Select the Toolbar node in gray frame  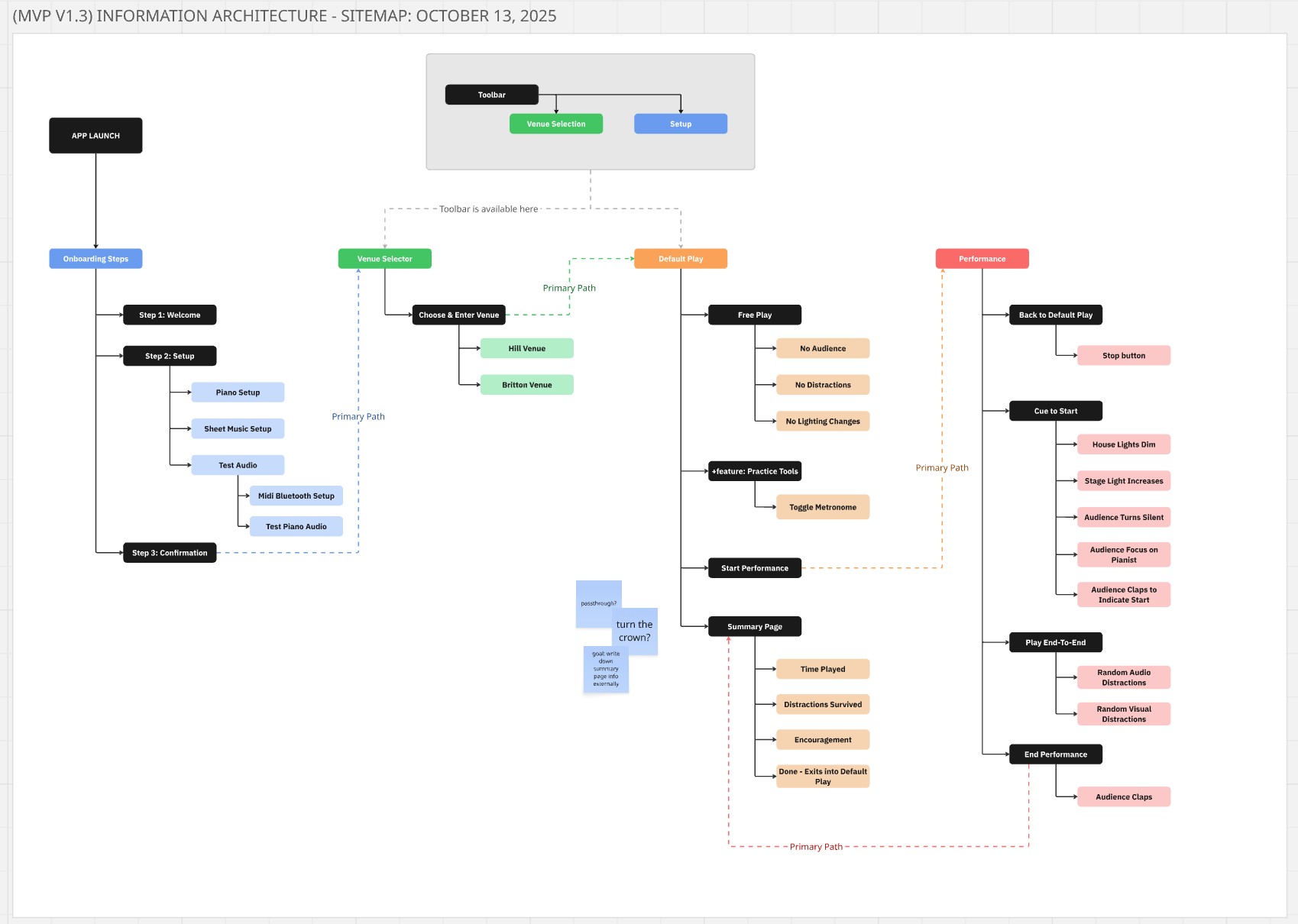click(x=492, y=95)
